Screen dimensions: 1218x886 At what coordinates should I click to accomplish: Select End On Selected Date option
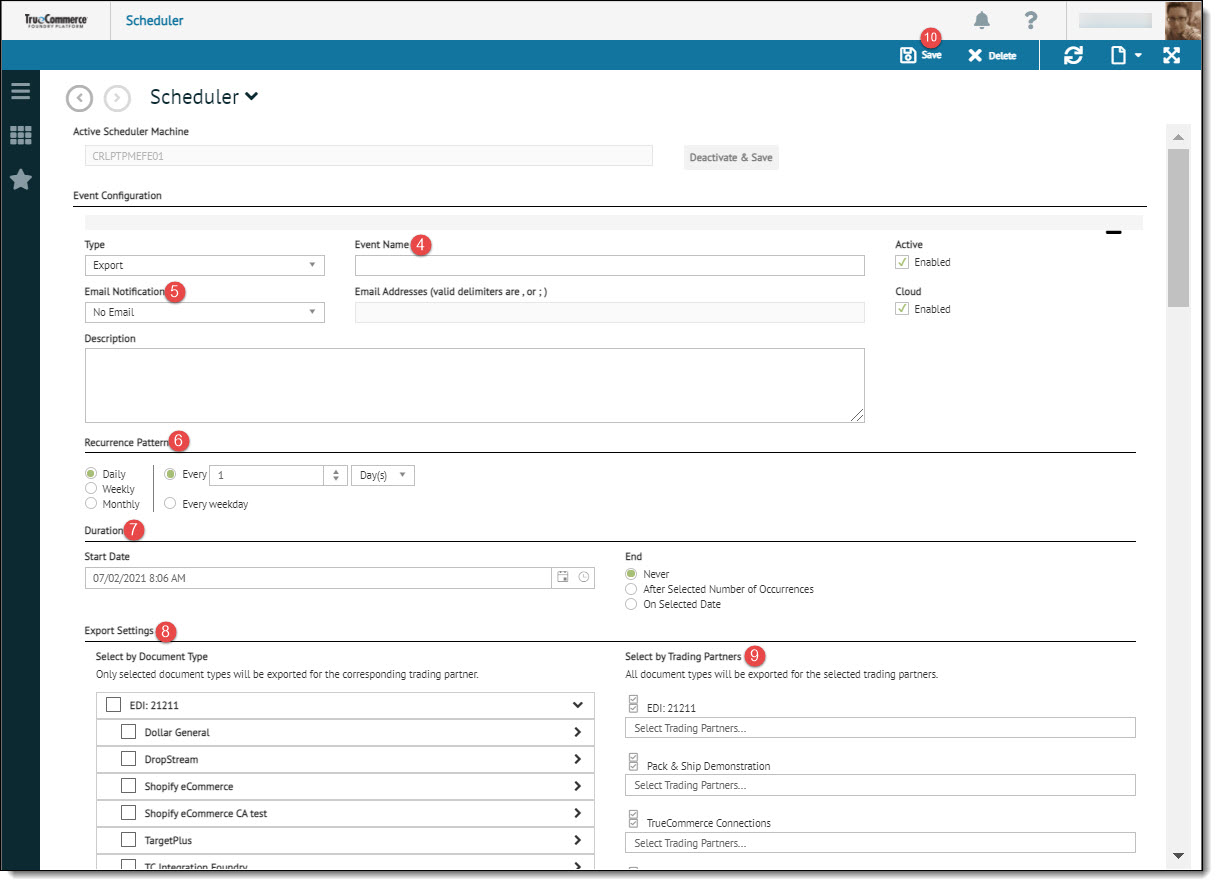pyautogui.click(x=630, y=604)
